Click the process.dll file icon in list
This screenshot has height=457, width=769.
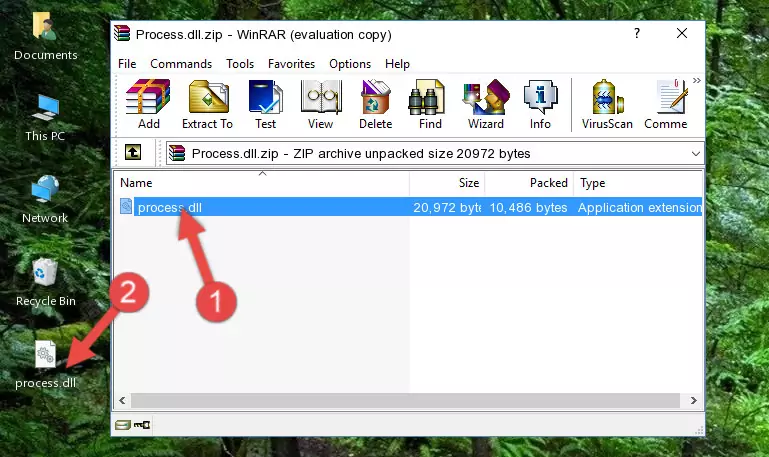(x=126, y=206)
